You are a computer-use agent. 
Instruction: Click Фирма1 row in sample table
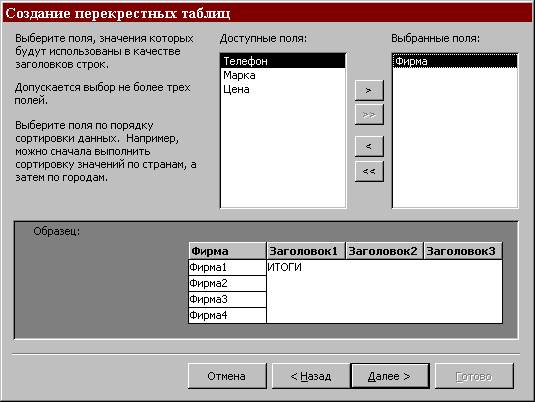pos(227,267)
